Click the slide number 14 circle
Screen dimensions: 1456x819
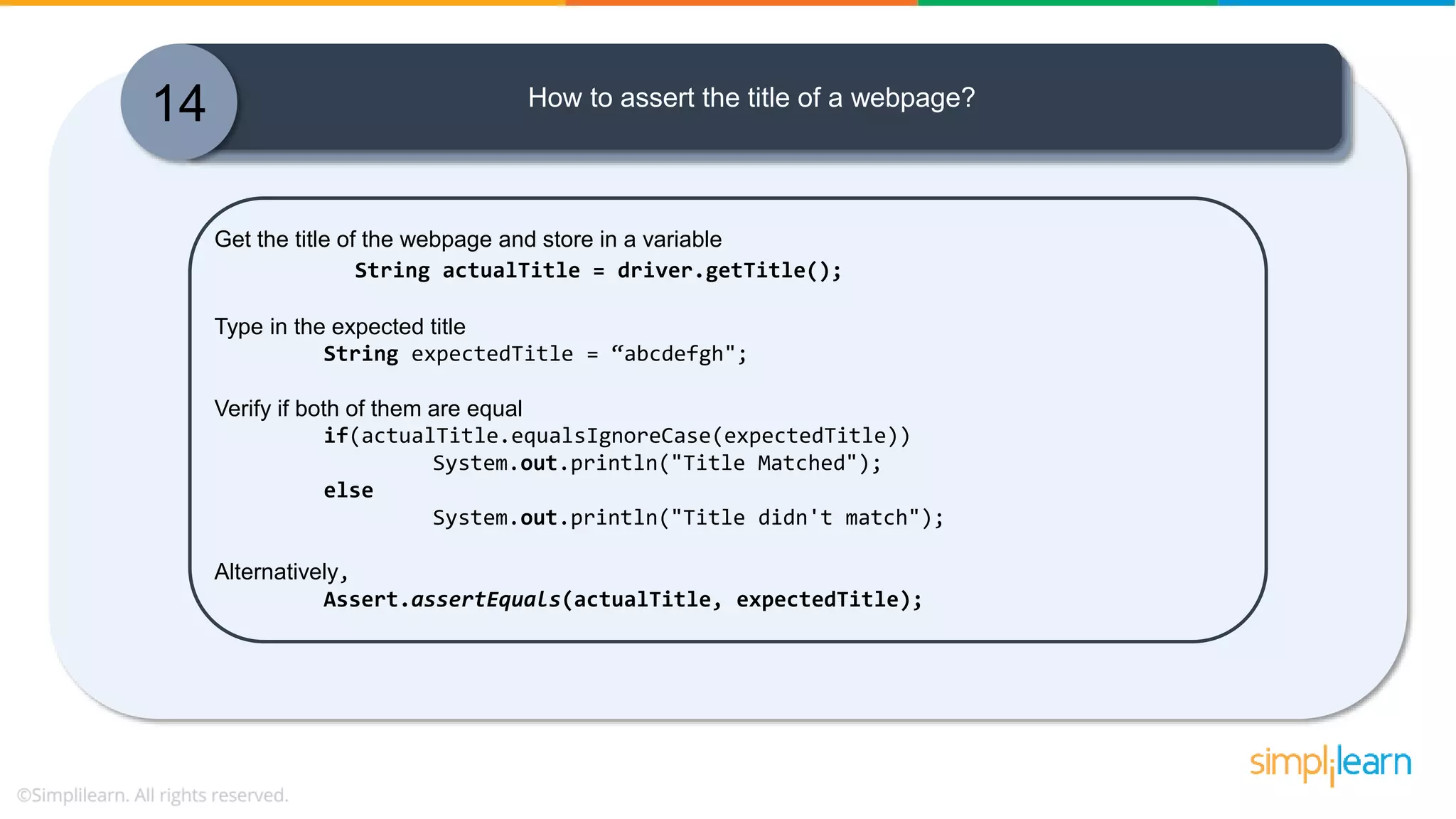point(179,102)
